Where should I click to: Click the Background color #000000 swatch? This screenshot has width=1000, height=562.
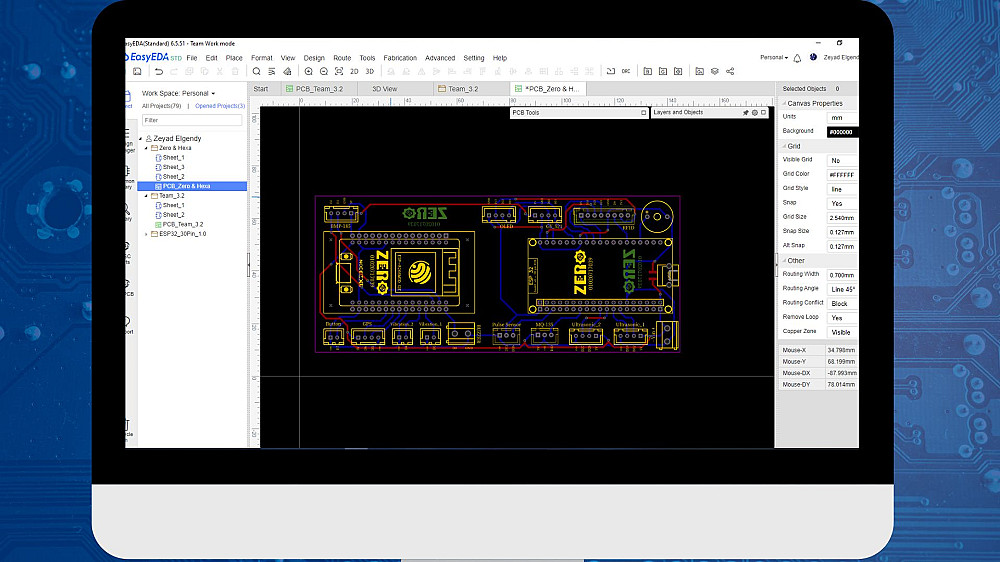pos(841,132)
